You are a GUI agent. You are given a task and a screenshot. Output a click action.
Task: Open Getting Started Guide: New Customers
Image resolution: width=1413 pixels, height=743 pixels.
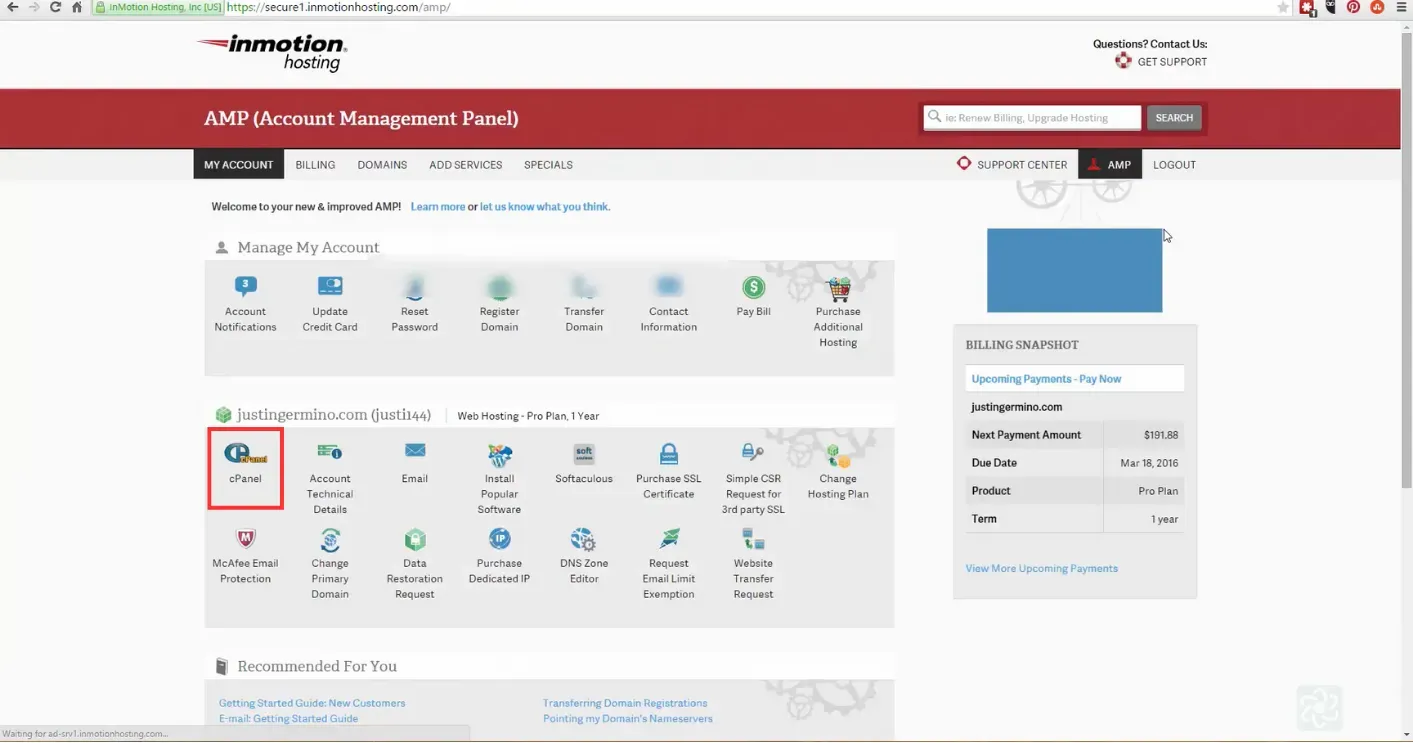[x=312, y=703]
